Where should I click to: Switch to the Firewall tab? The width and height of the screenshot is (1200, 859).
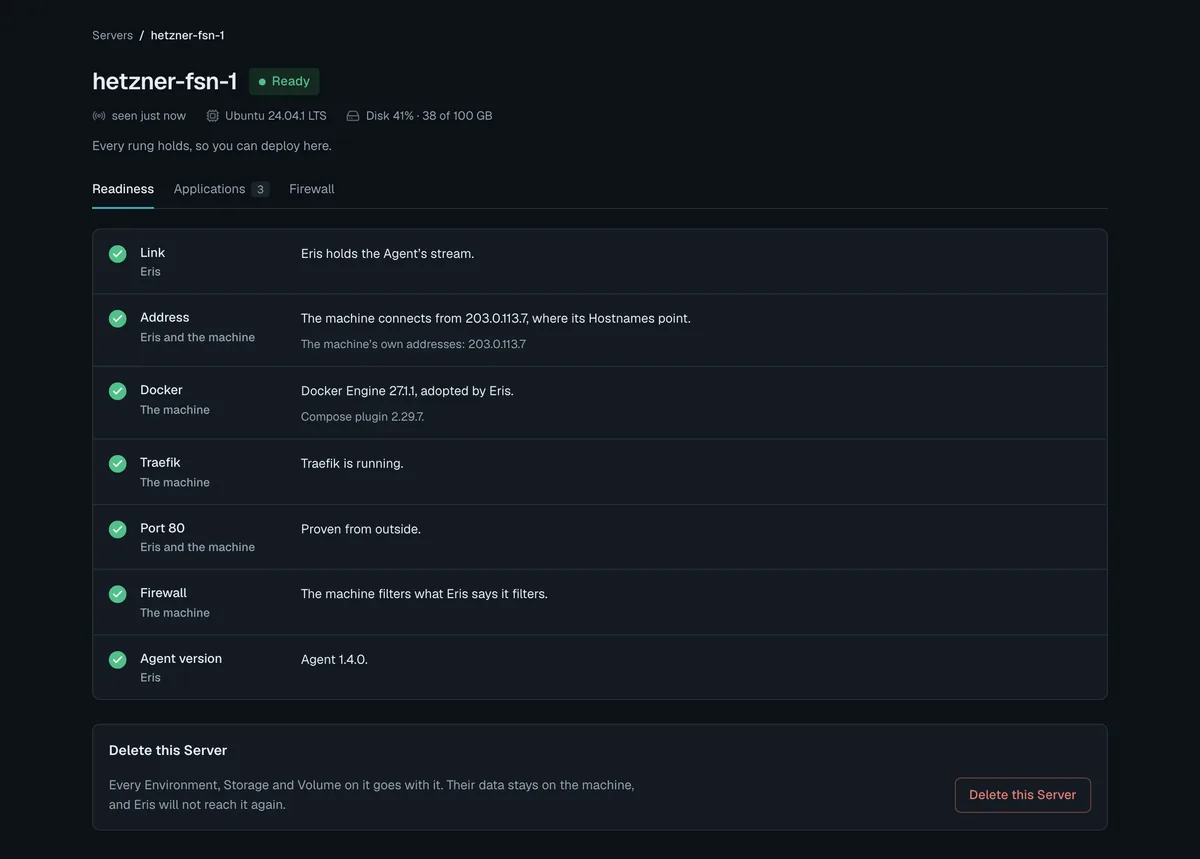coord(312,189)
